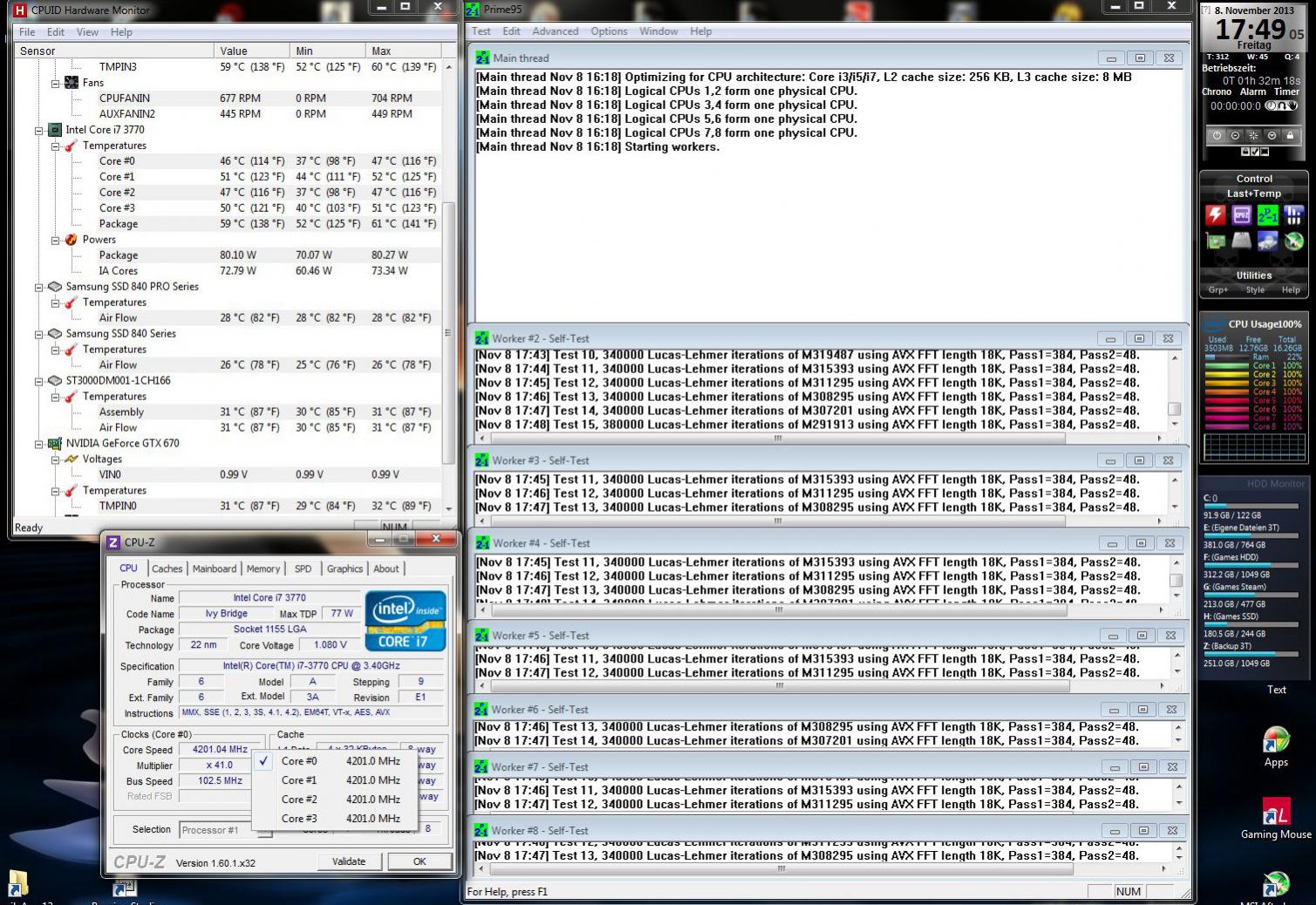Viewport: 1316px width, 905px height.
Task: Collapse the Intel Core i7 3770 node
Action: click(38, 130)
